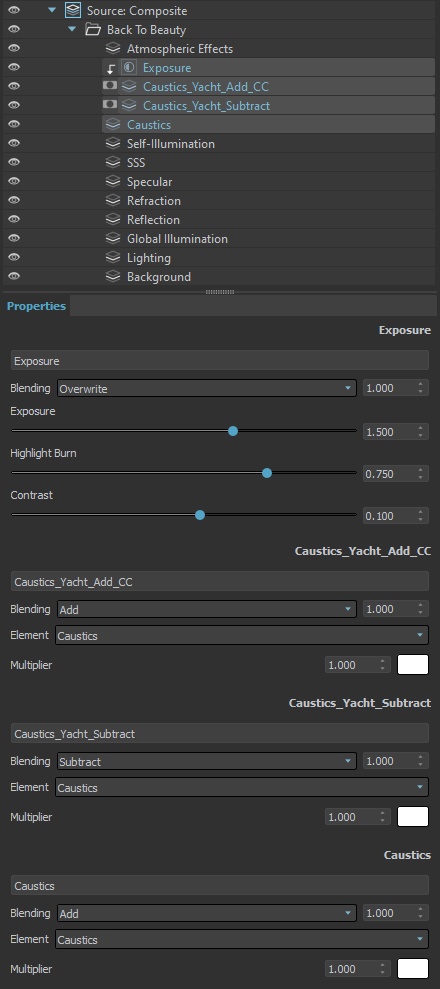Image resolution: width=440 pixels, height=989 pixels.
Task: Click the Back To Beauty folder icon
Action: (93, 29)
